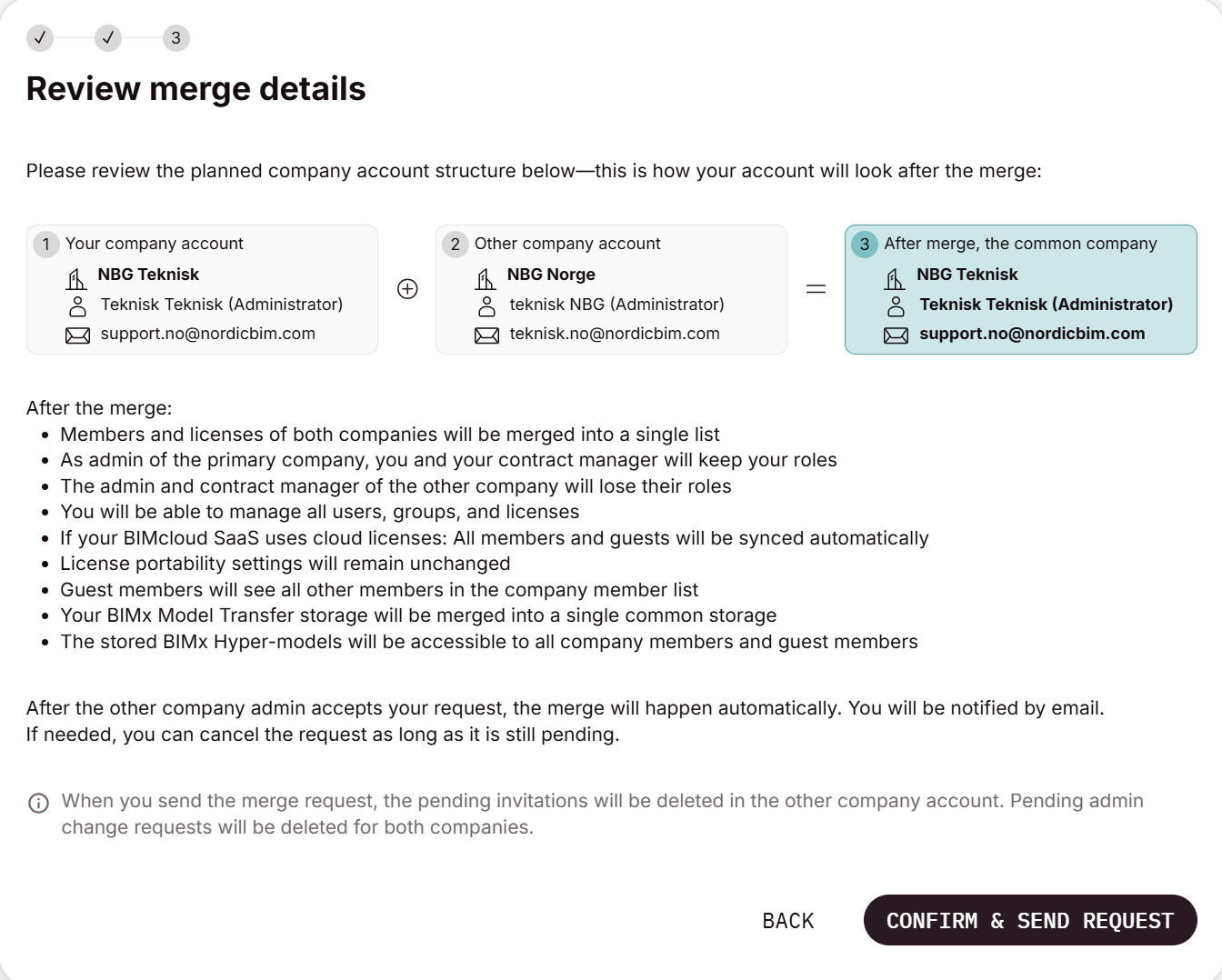Click the person icon next to teknisk NBG

click(x=487, y=305)
